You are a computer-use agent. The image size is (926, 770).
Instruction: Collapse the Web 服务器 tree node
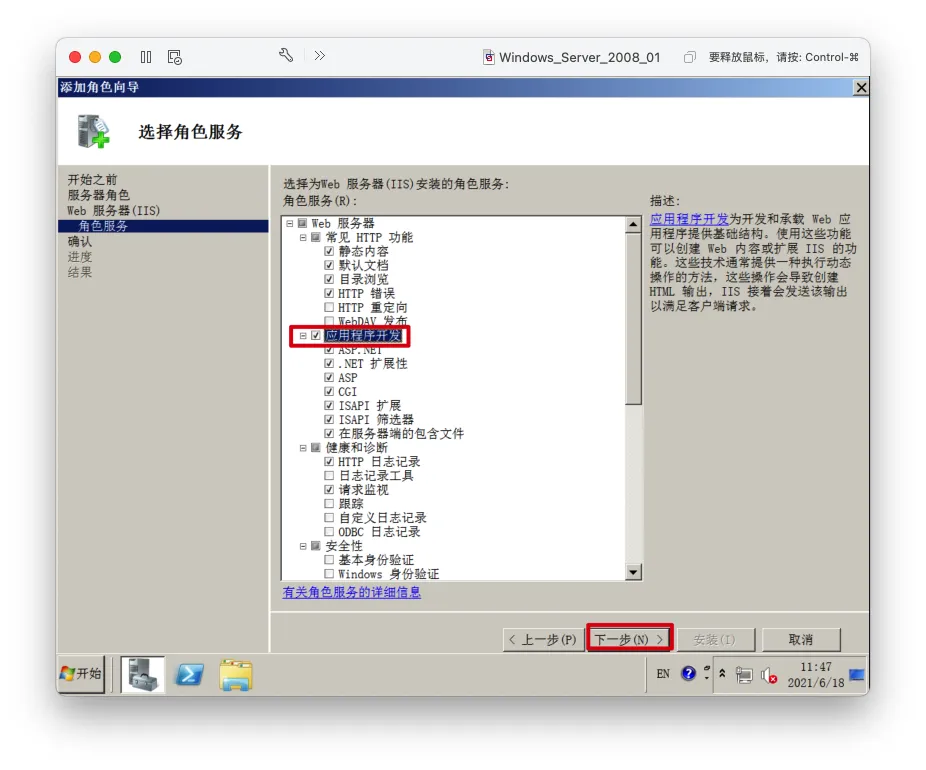[x=290, y=223]
